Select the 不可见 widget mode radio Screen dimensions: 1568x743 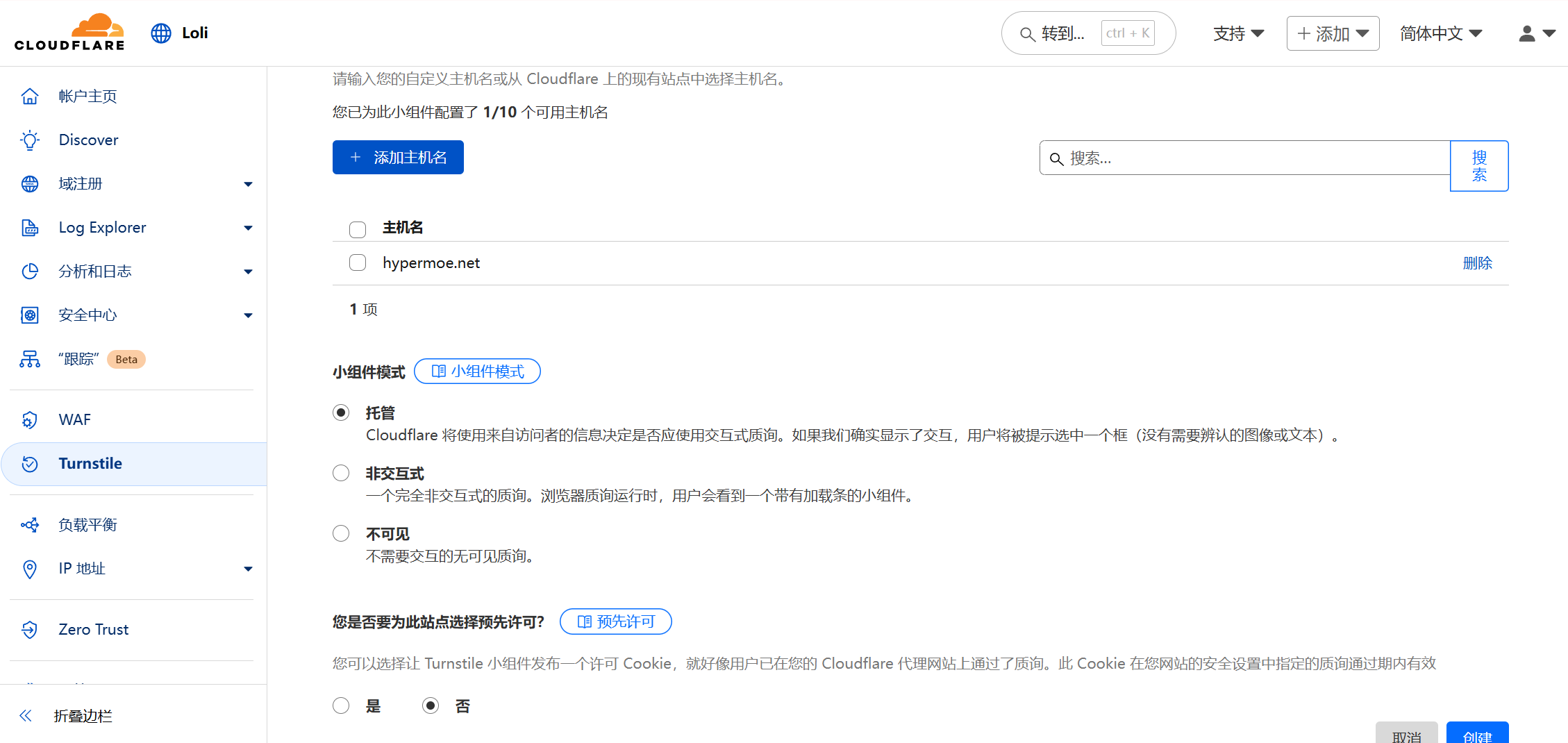341,533
